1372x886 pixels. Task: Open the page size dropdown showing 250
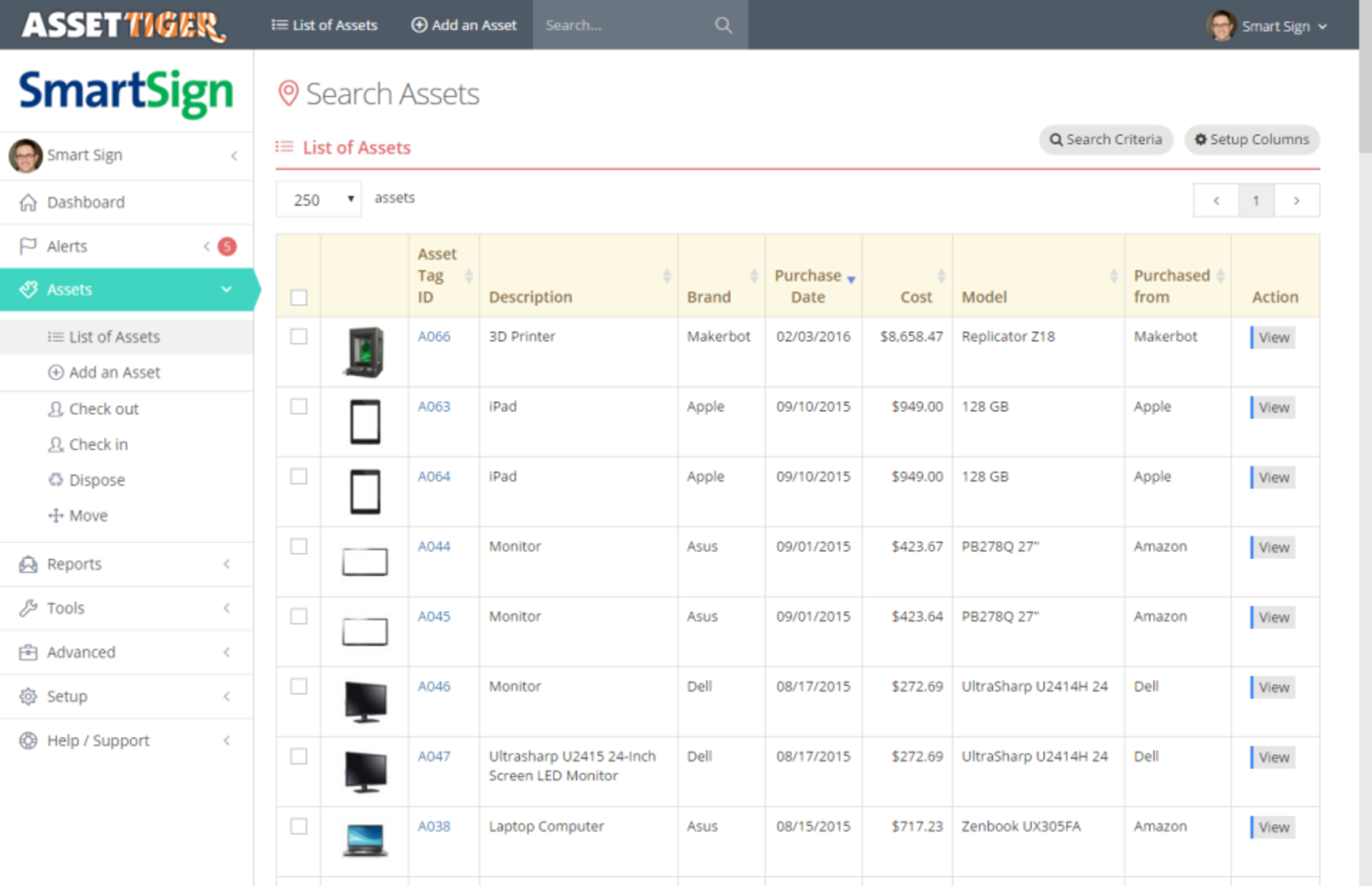pyautogui.click(x=317, y=199)
